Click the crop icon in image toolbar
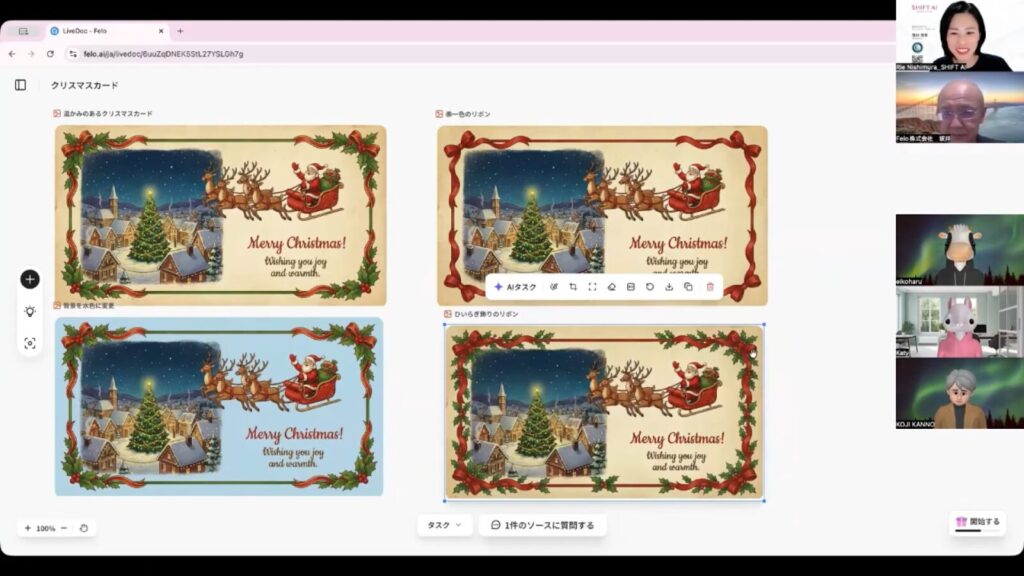Image resolution: width=1024 pixels, height=576 pixels. pyautogui.click(x=573, y=287)
